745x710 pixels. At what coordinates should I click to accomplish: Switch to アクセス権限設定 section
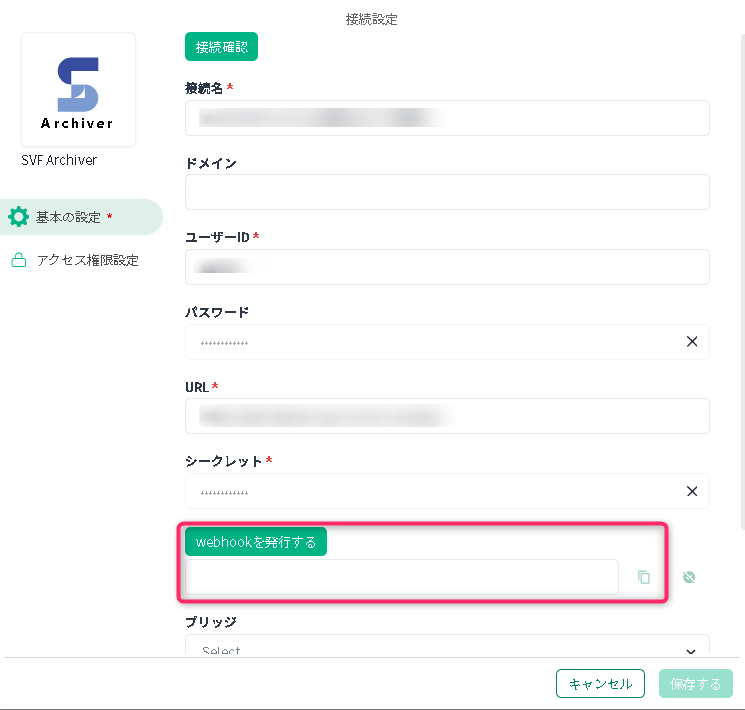tap(87, 261)
